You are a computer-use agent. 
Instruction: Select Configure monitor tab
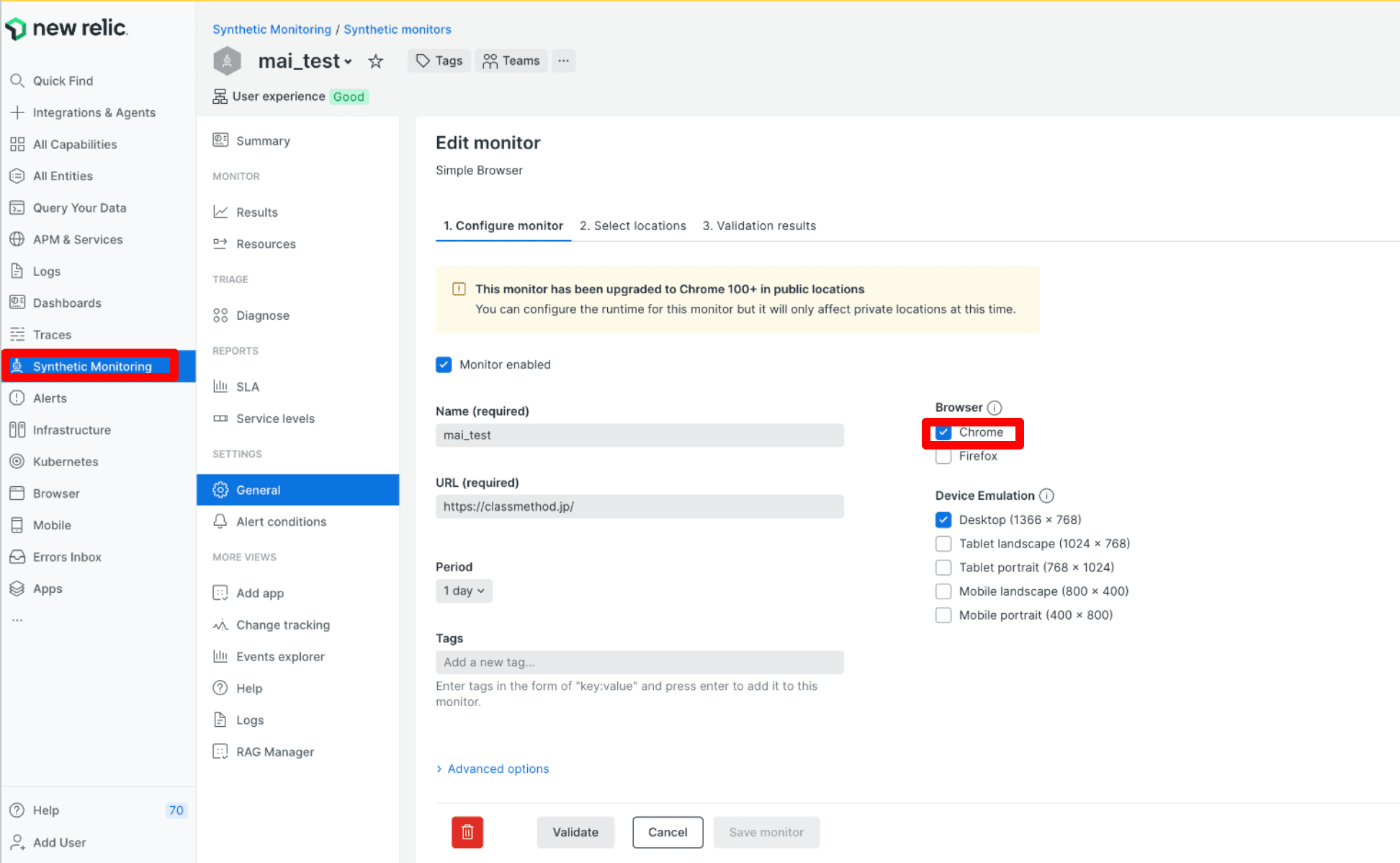(503, 225)
